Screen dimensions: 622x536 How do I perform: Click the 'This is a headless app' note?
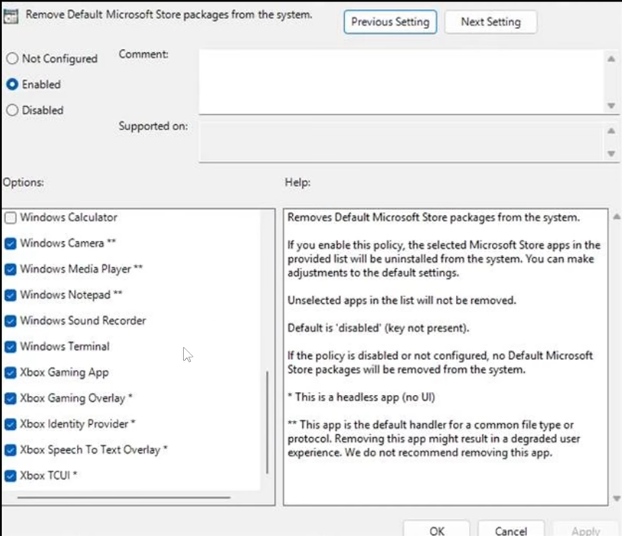[x=361, y=397]
